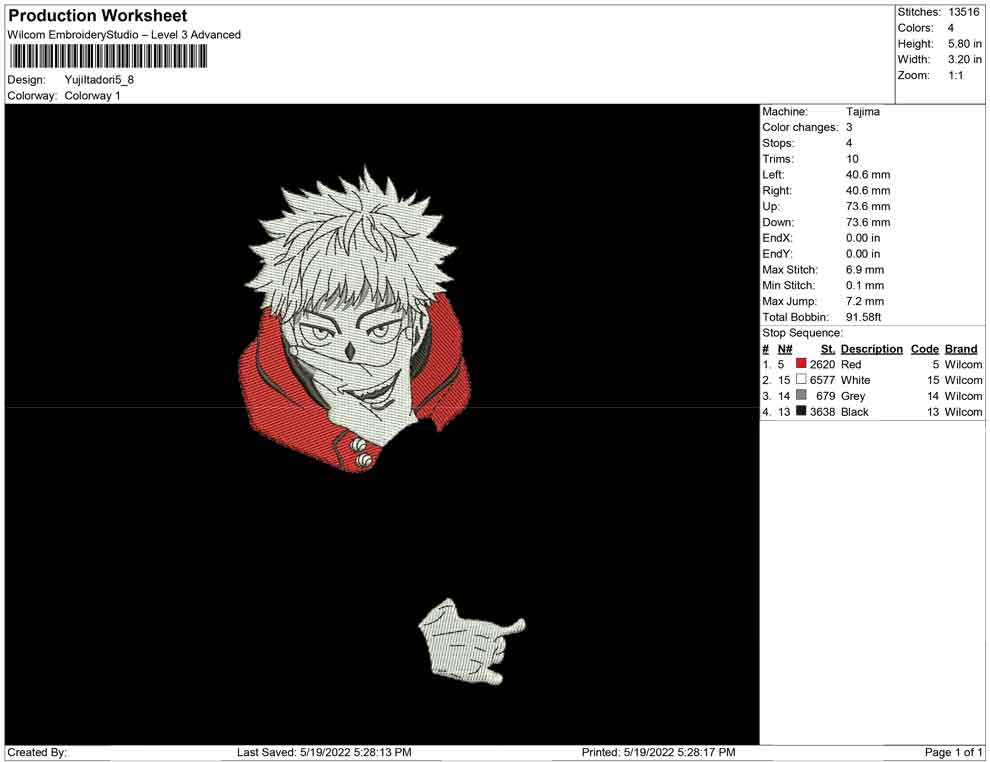Click the 'Printed: 5/19/2022 5:28:17 PM' text
Viewport: 990px width, 762px height.
(x=659, y=752)
